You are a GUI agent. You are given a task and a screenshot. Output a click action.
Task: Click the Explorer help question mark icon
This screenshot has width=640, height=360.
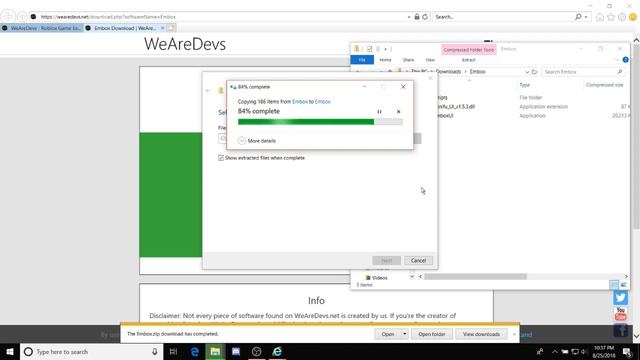tap(625, 60)
